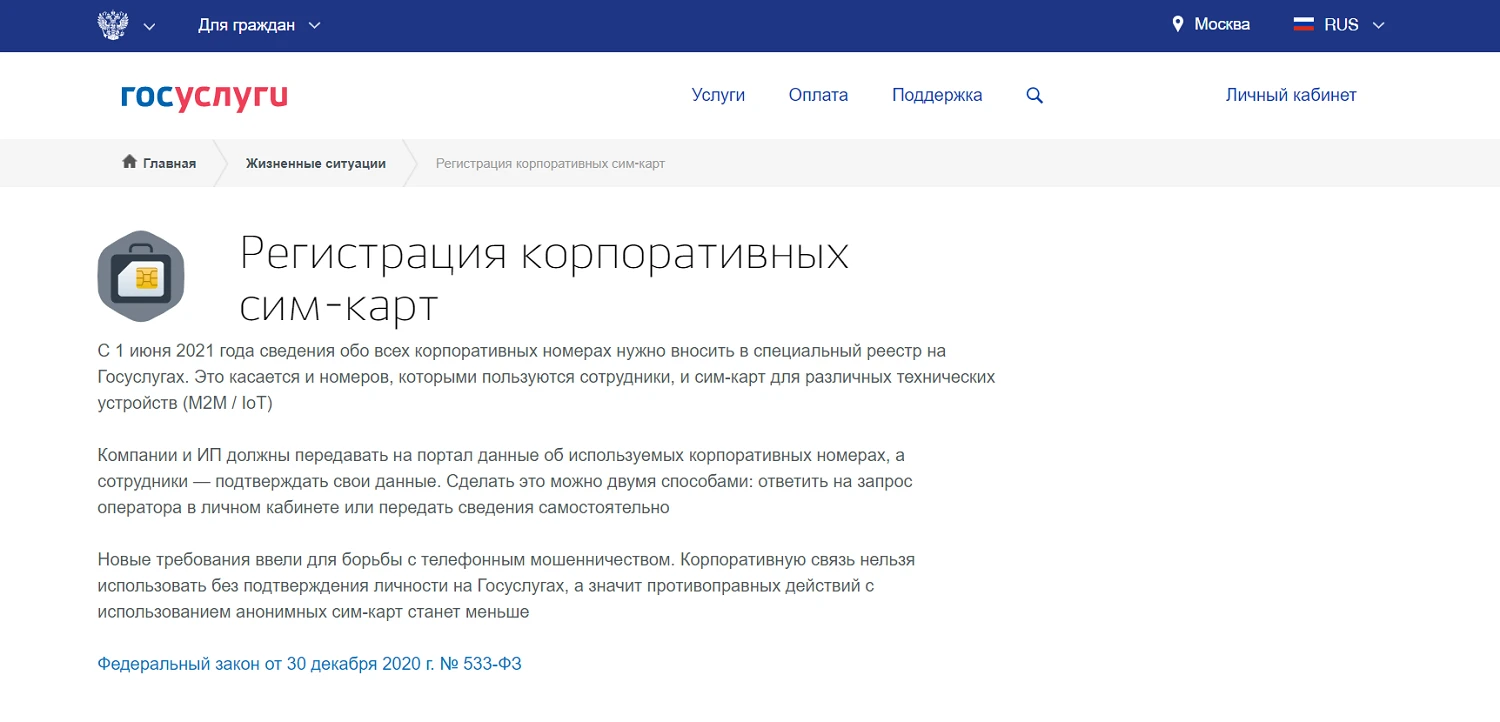This screenshot has width=1500, height=722.
Task: Go to Главная breadcrumb
Action: coord(169,163)
